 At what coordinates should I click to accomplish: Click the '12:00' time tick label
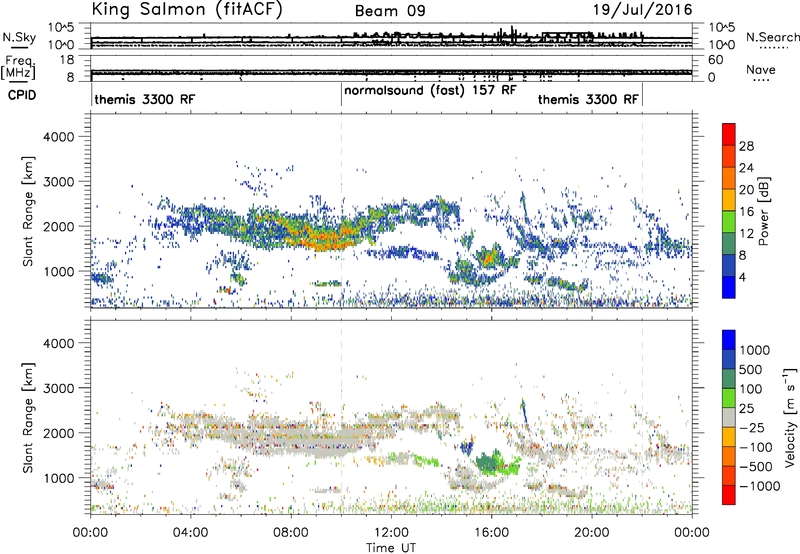pos(391,533)
